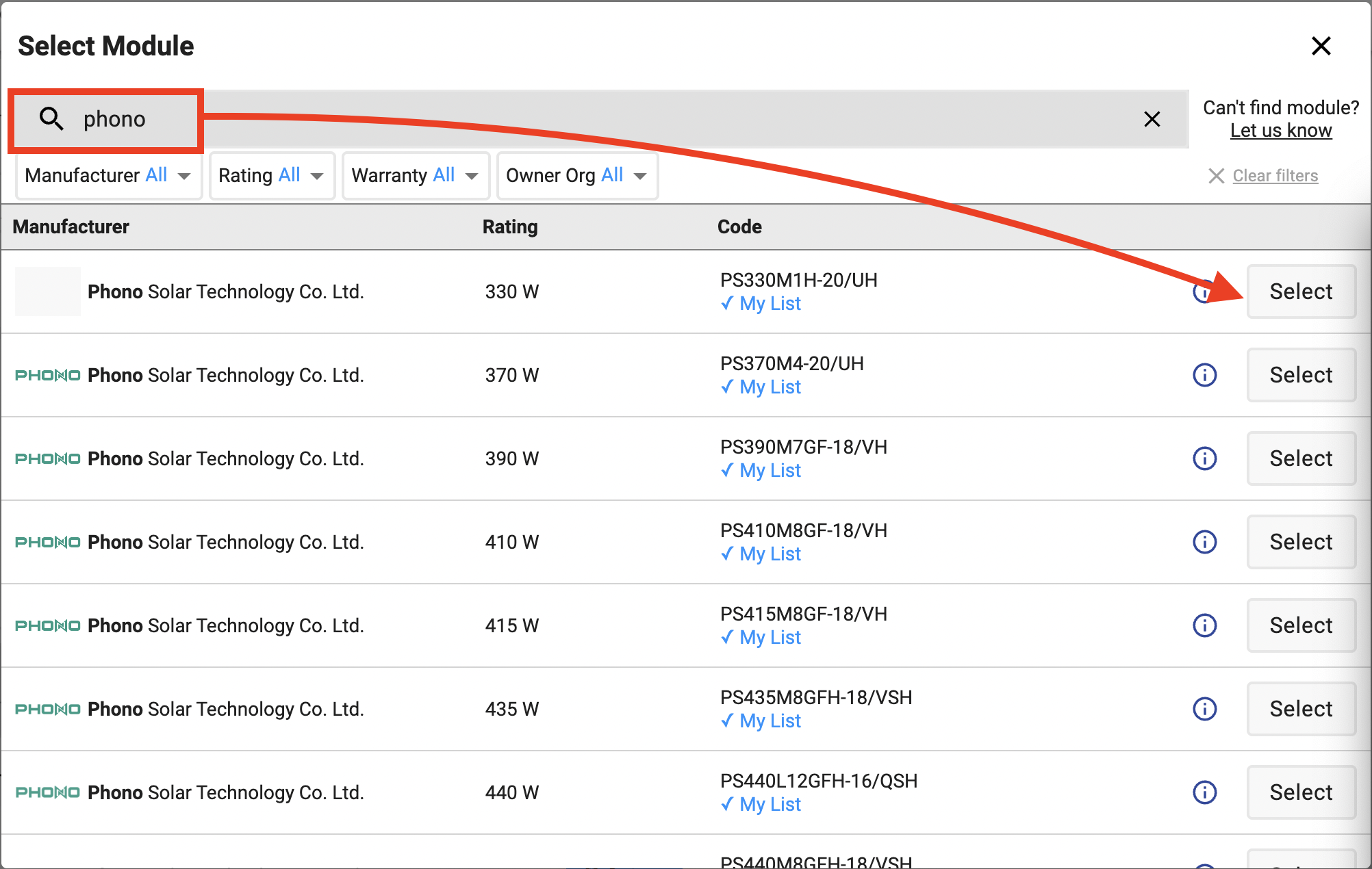Click the 330 W rating cell
The width and height of the screenshot is (1372, 869).
(512, 291)
